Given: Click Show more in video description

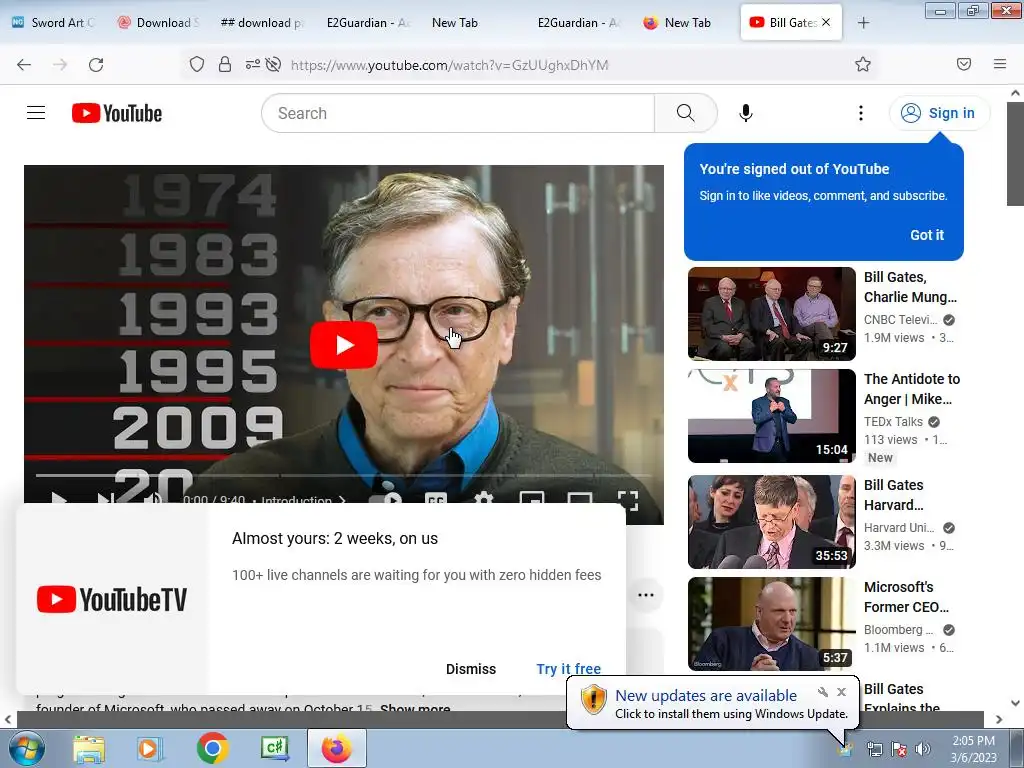Looking at the screenshot, I should click(x=415, y=707).
